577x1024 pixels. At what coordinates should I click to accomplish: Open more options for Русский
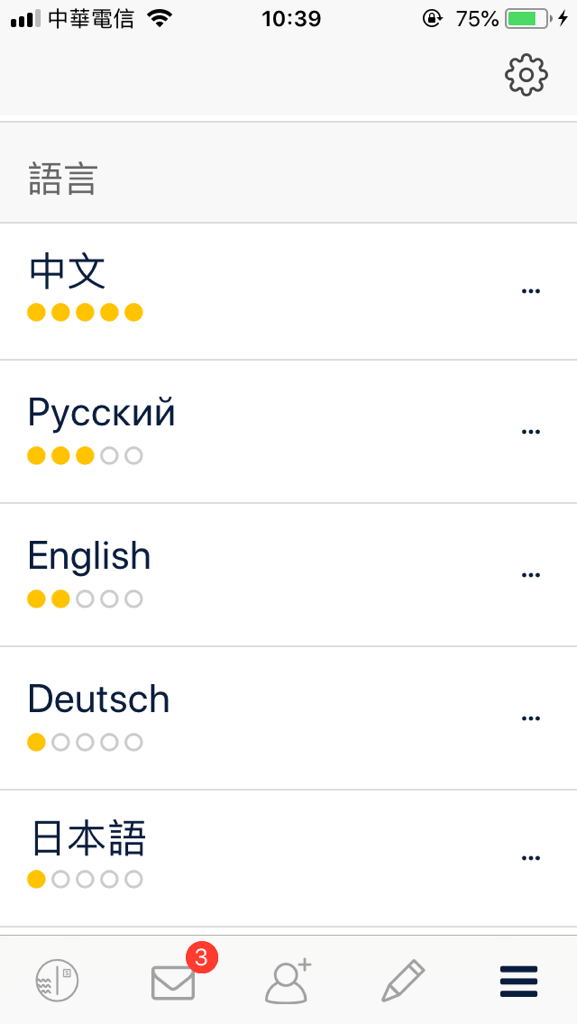point(531,432)
